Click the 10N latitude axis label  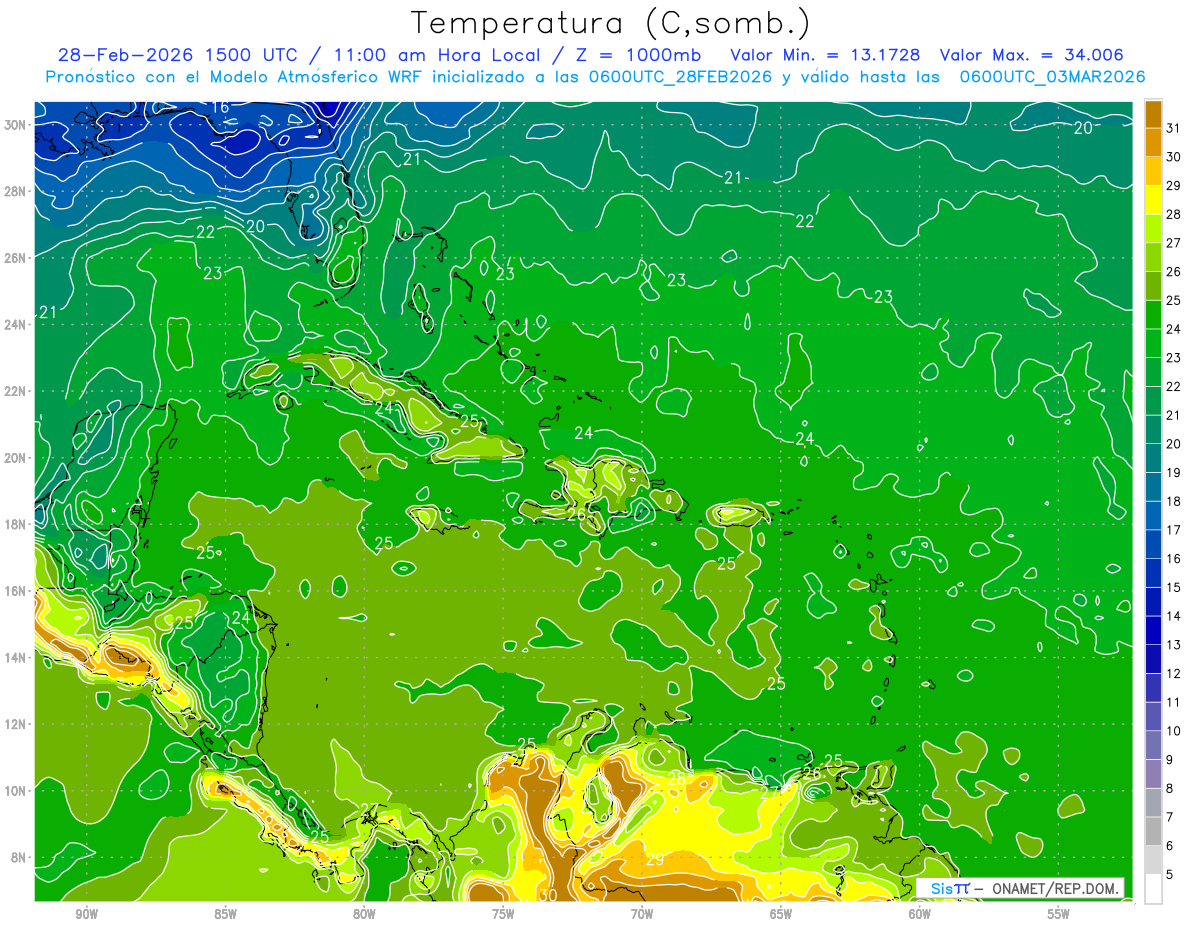click(x=16, y=791)
